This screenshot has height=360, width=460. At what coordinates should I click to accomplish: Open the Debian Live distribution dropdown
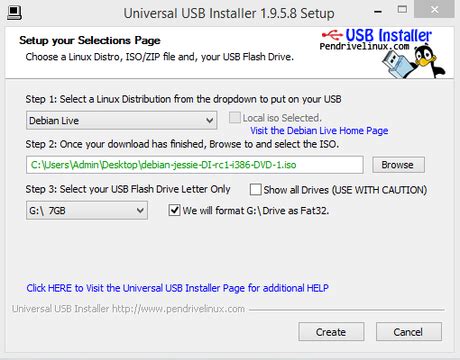[122, 120]
